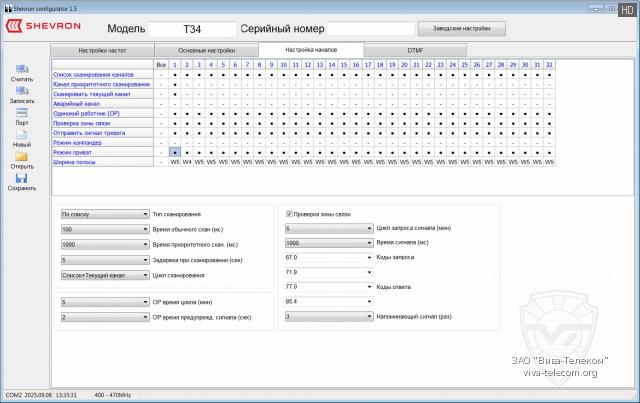Open the DTMF tab
Image resolution: width=640 pixels, height=403 pixels.
416,48
